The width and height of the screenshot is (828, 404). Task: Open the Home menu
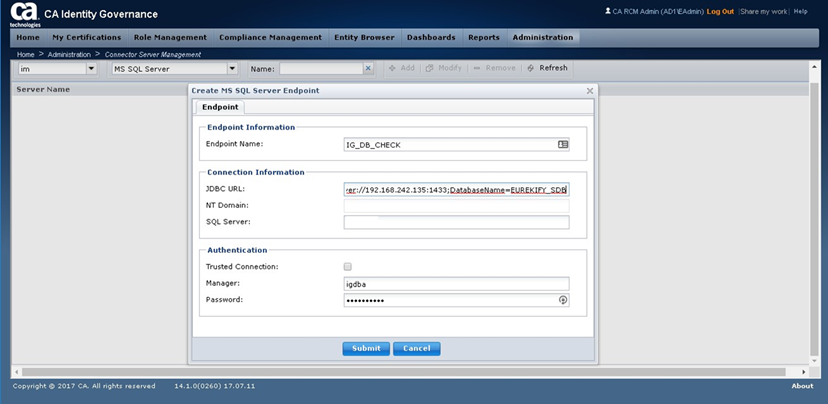pyautogui.click(x=28, y=37)
